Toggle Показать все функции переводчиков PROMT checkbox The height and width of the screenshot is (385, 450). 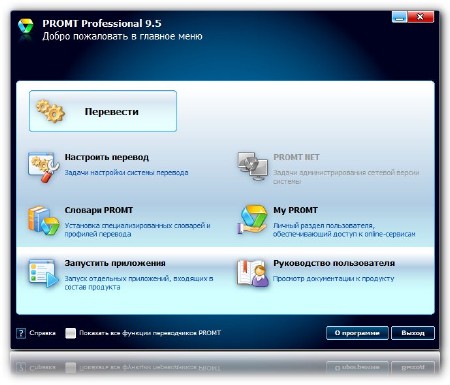[70, 333]
